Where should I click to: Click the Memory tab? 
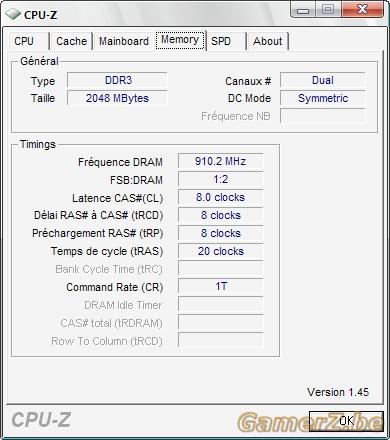[x=180, y=40]
